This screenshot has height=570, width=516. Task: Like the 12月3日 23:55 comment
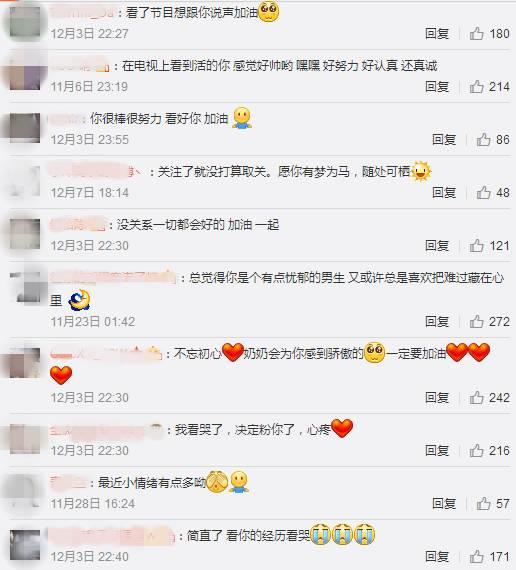483,139
